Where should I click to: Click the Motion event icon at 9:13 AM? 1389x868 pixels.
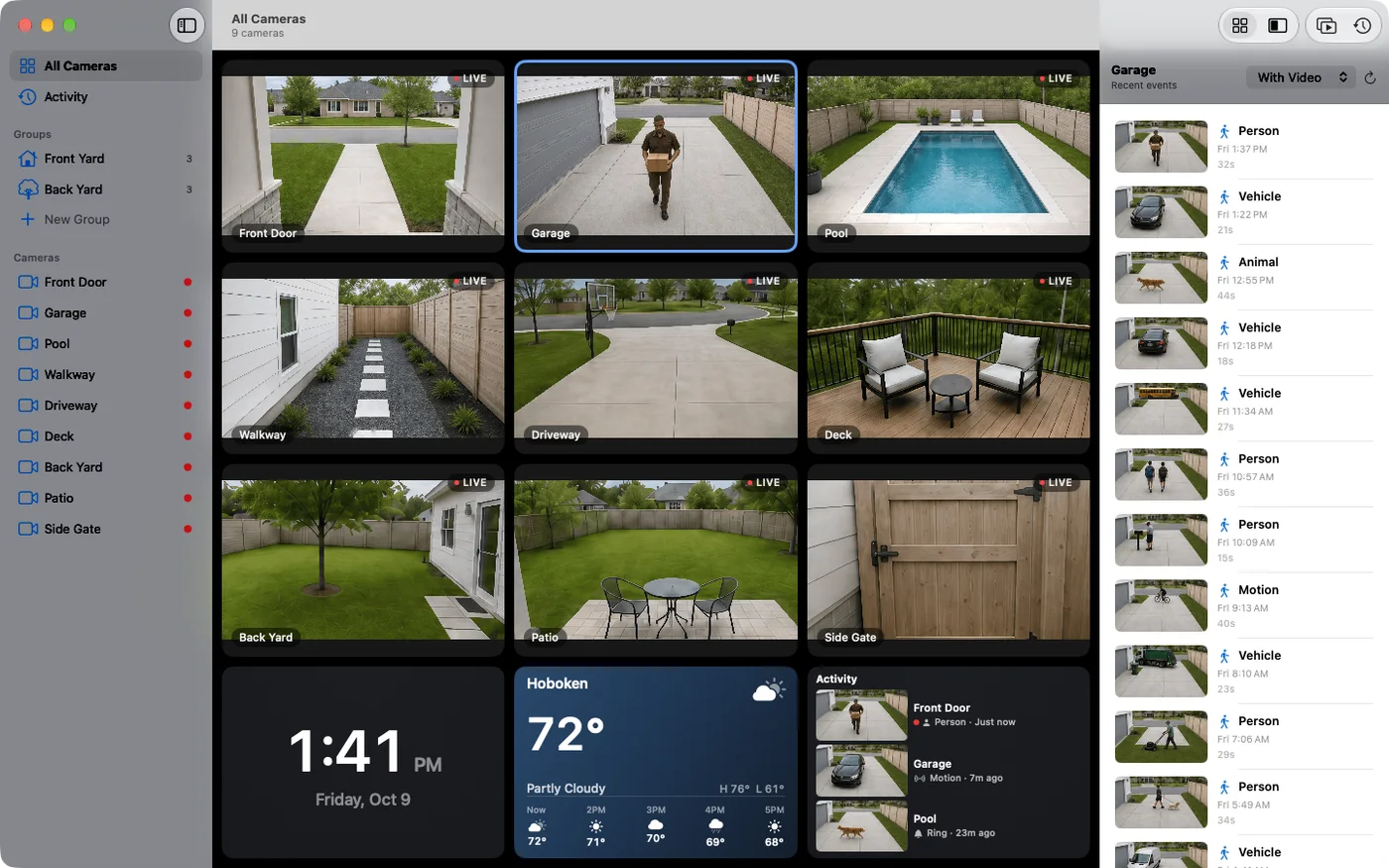(1224, 590)
